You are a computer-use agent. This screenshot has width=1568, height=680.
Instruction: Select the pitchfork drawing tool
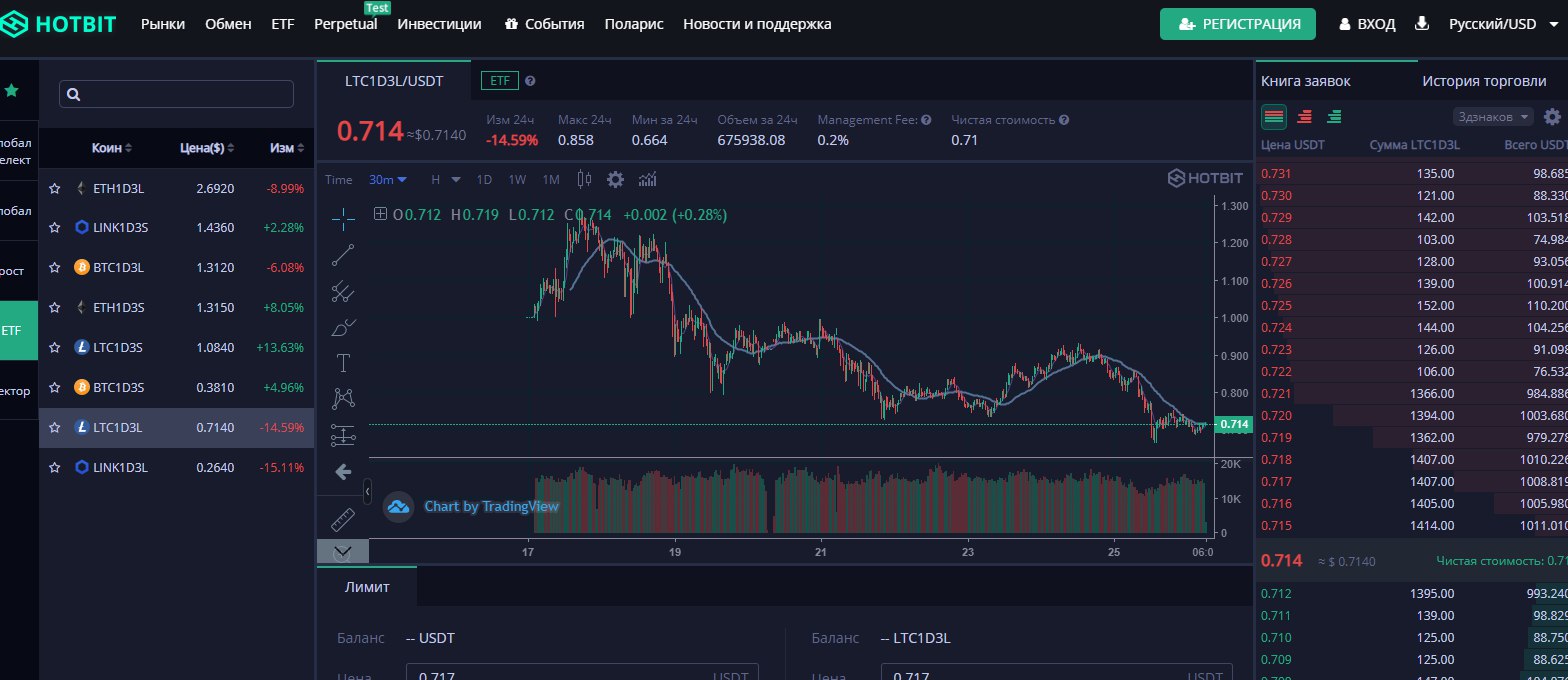(343, 291)
